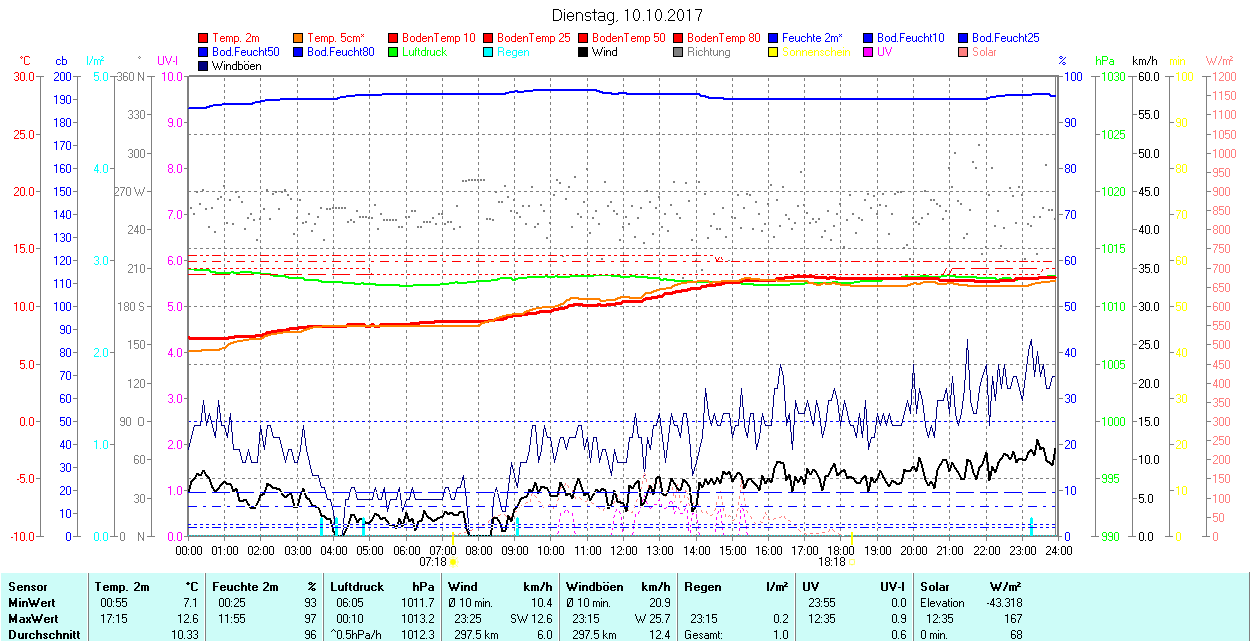Click the '24:00' label on time axis
This screenshot has height=641, width=1250.
[1059, 550]
